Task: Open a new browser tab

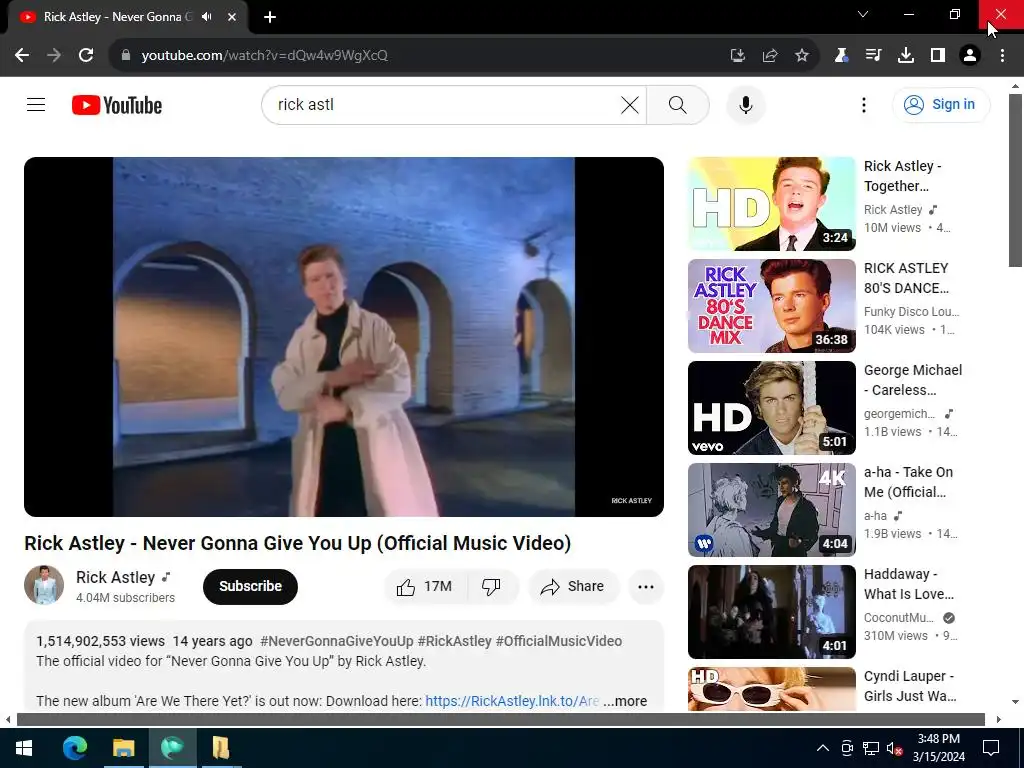Action: (x=270, y=17)
